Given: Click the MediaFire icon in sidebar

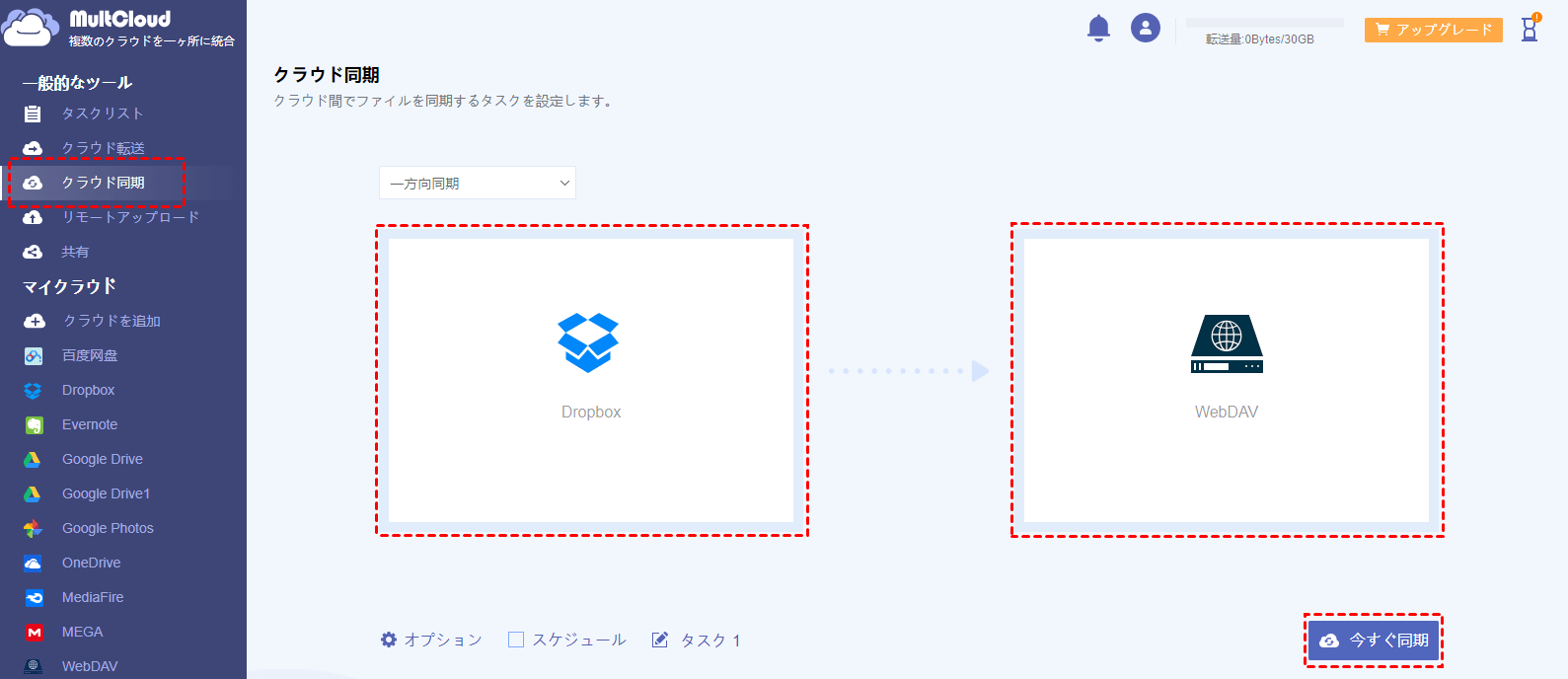Looking at the screenshot, I should click(34, 598).
